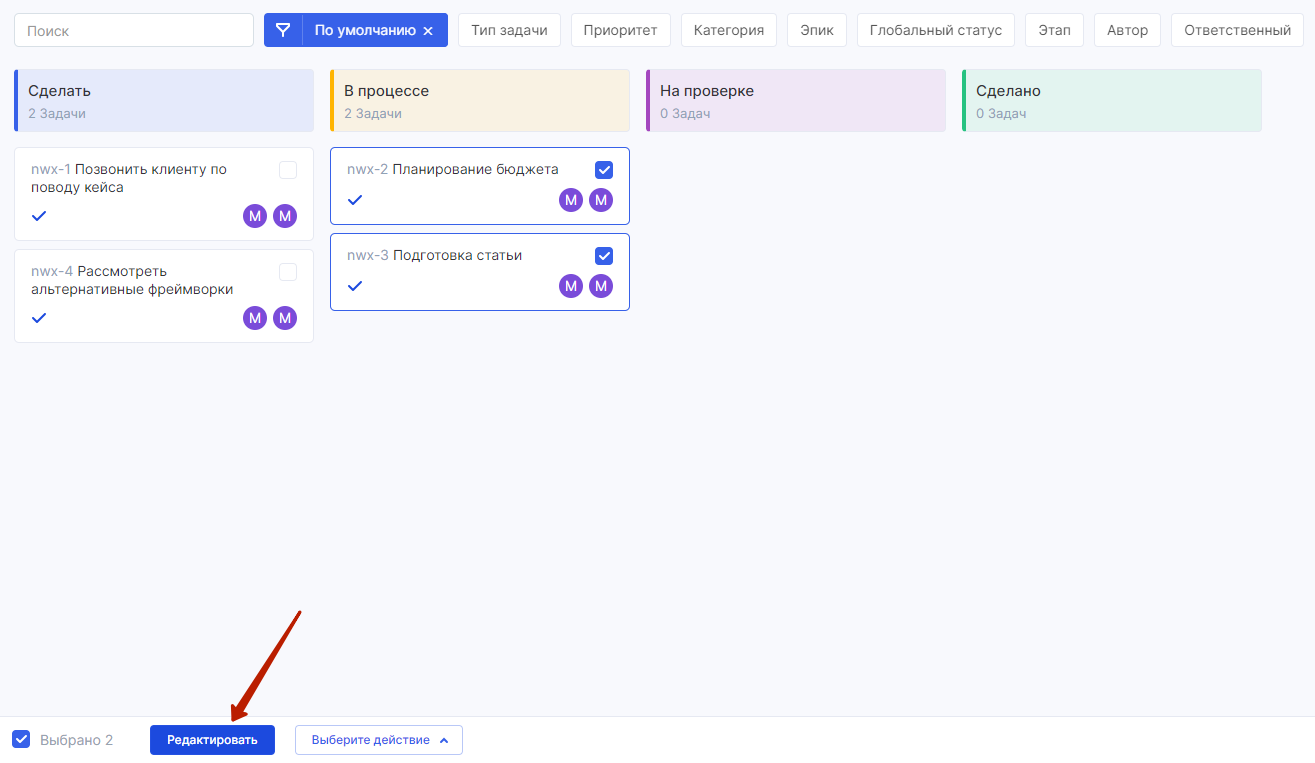Open the 'Тип задачи' filter dropdown
This screenshot has height=763, width=1315.
[509, 30]
